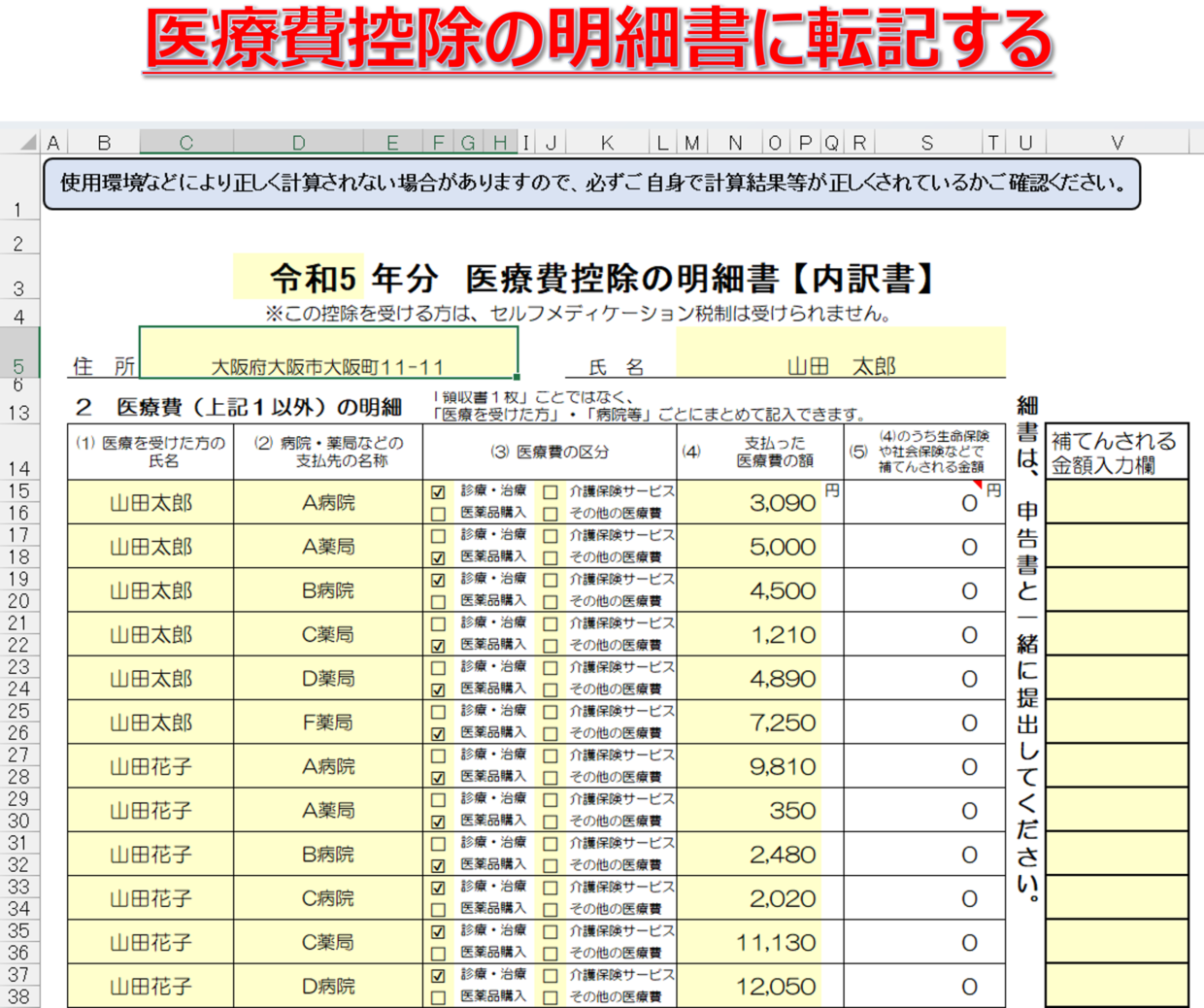The width and height of the screenshot is (1204, 1008).
Task: Toggle 医薬品購入 checkbox in 山田太郎 F薬局 row
Action: [438, 734]
